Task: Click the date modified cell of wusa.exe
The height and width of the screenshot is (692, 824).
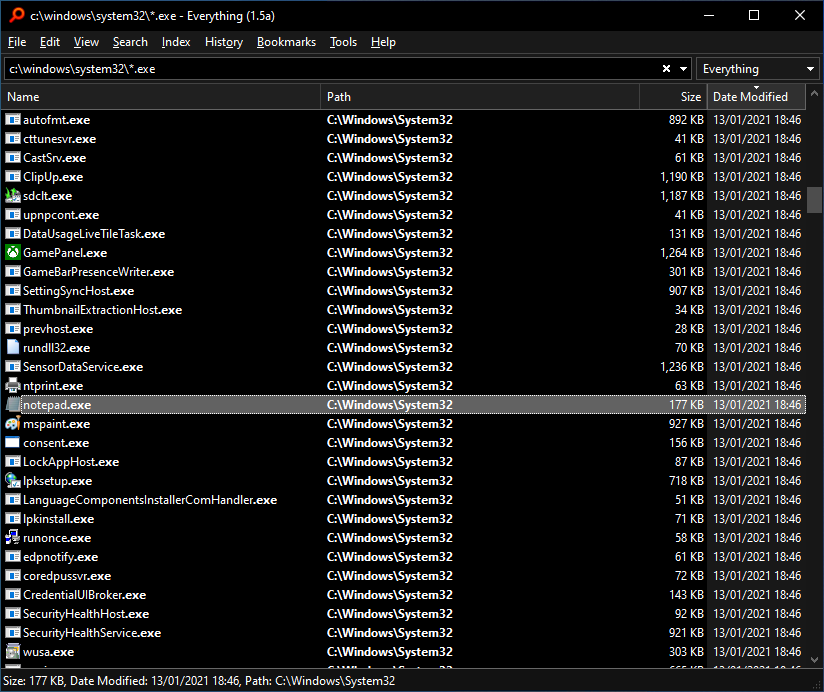Action: click(757, 652)
